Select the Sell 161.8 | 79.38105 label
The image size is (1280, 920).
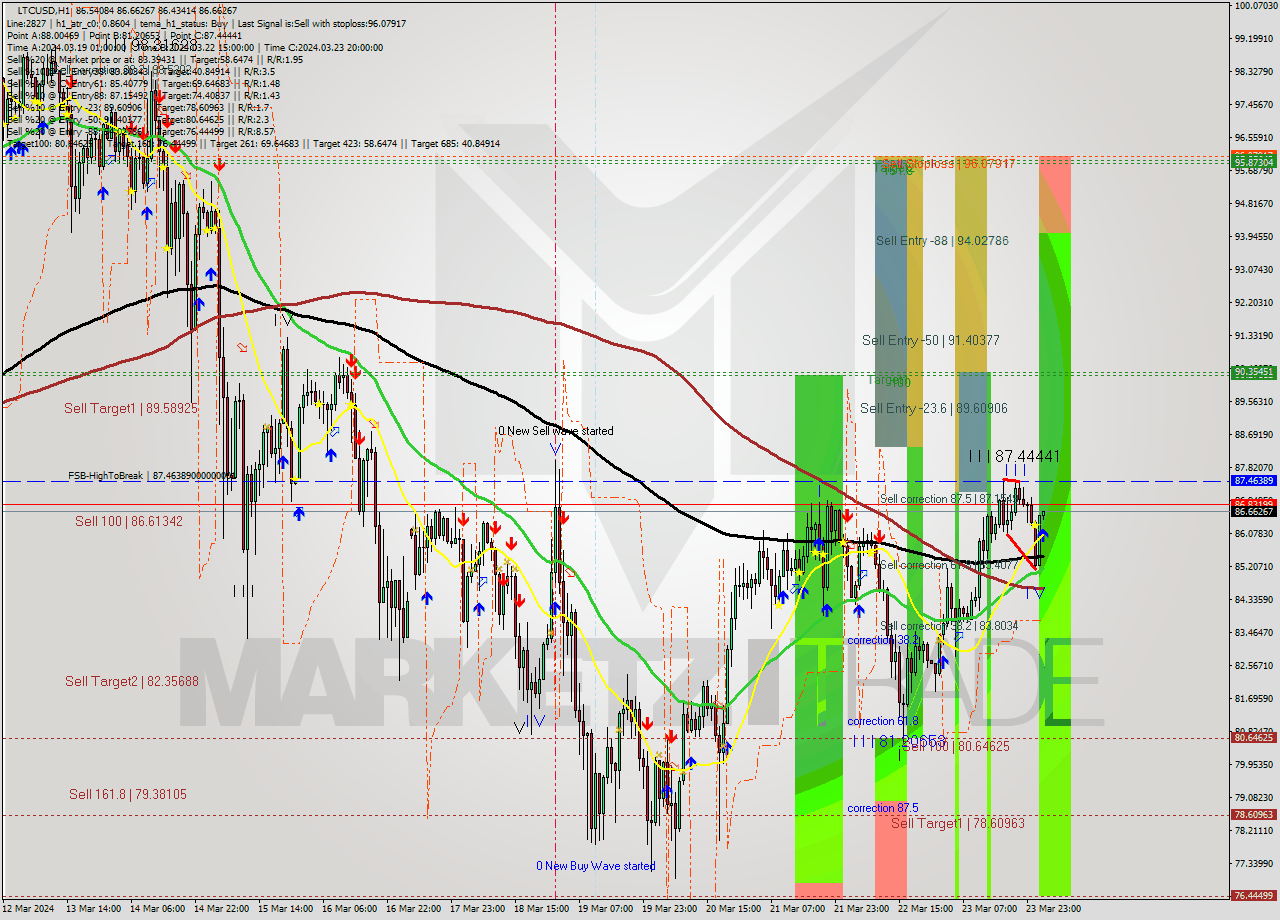(x=128, y=794)
